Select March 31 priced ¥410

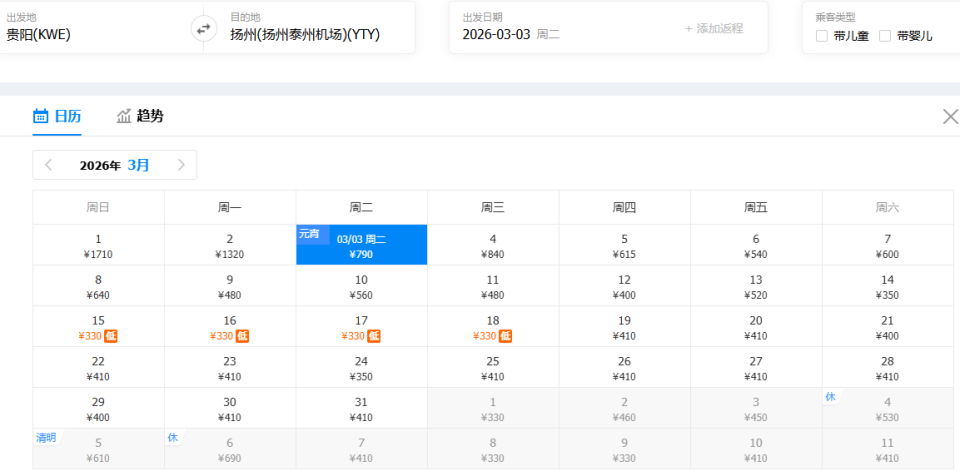click(x=362, y=408)
